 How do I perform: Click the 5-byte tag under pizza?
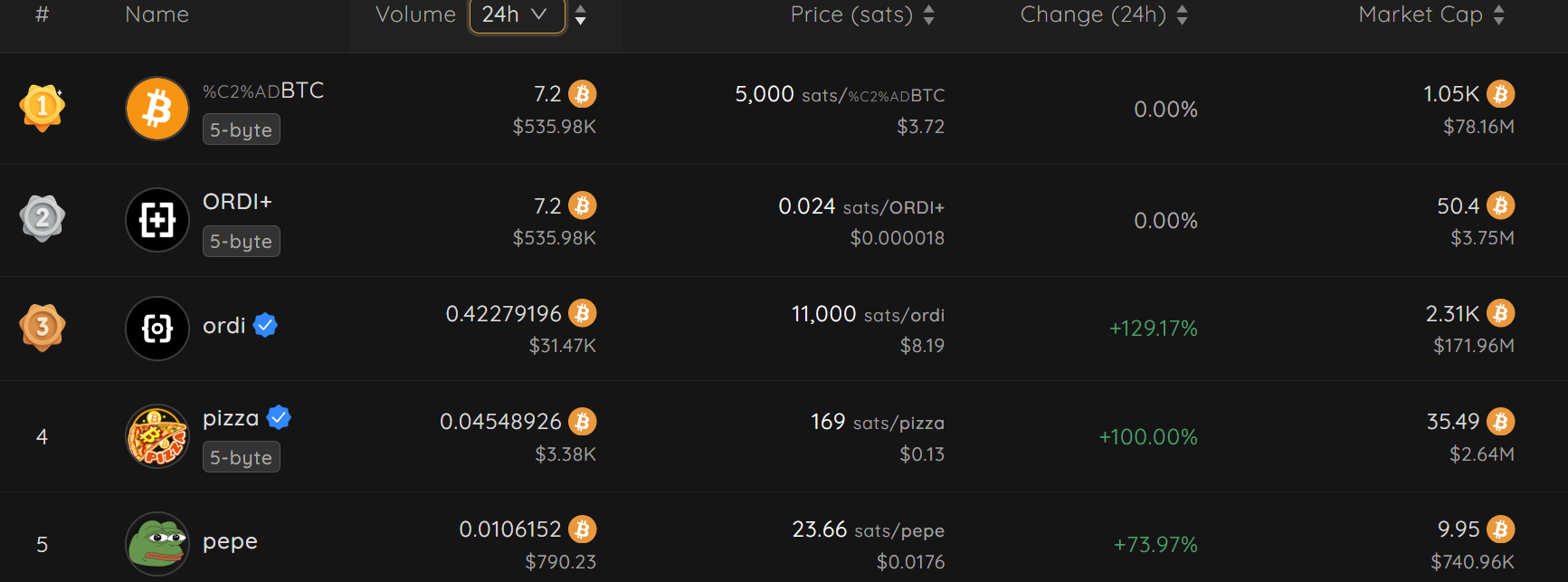coord(242,457)
